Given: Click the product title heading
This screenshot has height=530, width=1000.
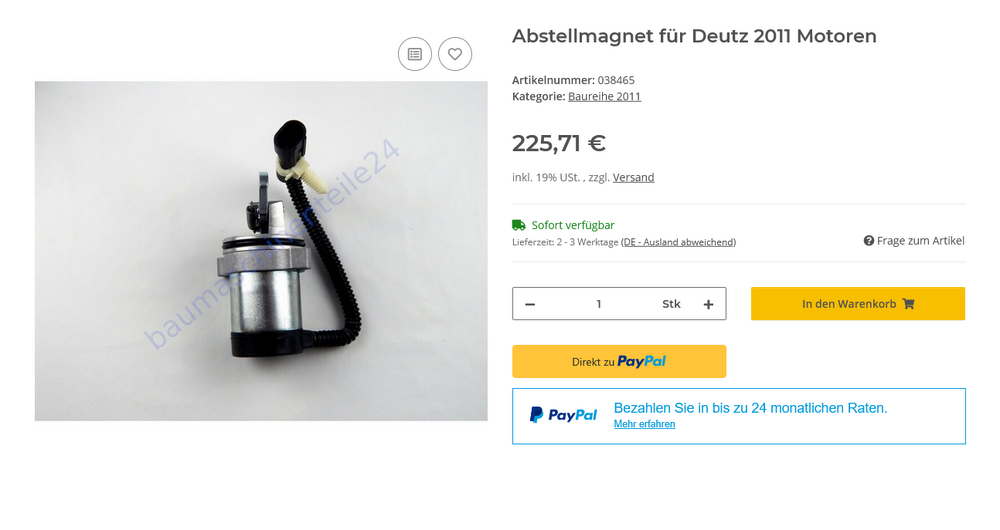Looking at the screenshot, I should 694,36.
